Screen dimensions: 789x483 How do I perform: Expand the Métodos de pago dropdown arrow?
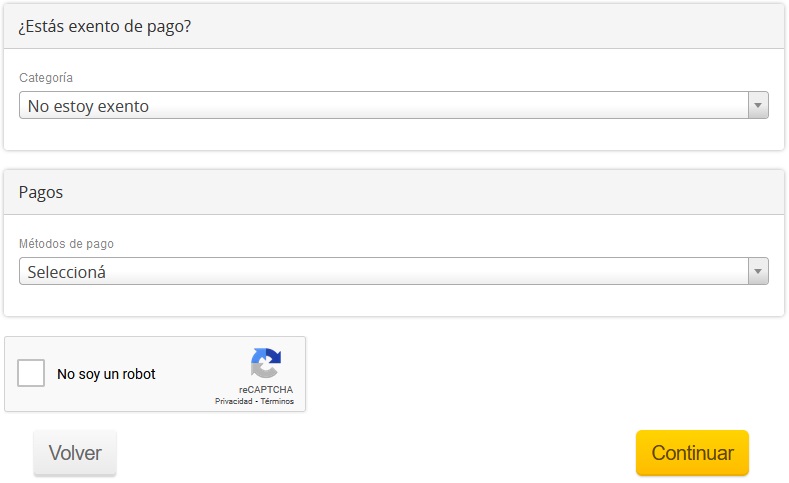[758, 271]
